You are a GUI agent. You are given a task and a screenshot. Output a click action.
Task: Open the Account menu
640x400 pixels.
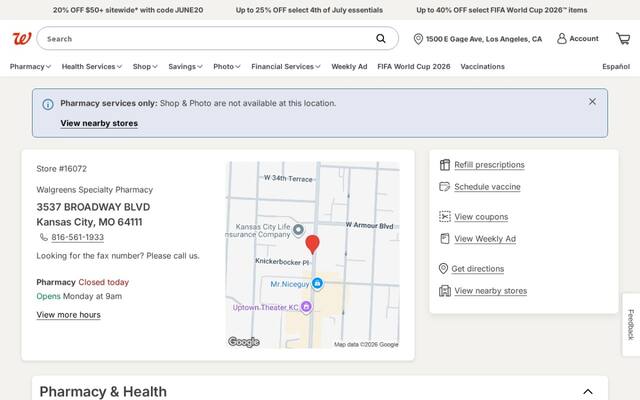tap(578, 38)
